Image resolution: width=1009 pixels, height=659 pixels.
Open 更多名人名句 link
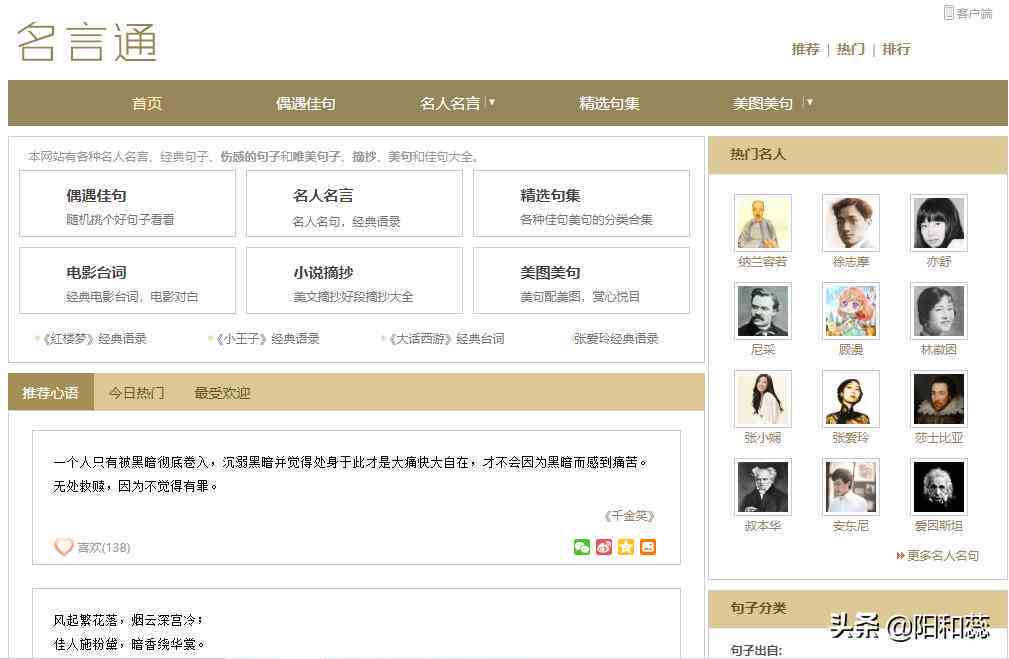point(938,555)
